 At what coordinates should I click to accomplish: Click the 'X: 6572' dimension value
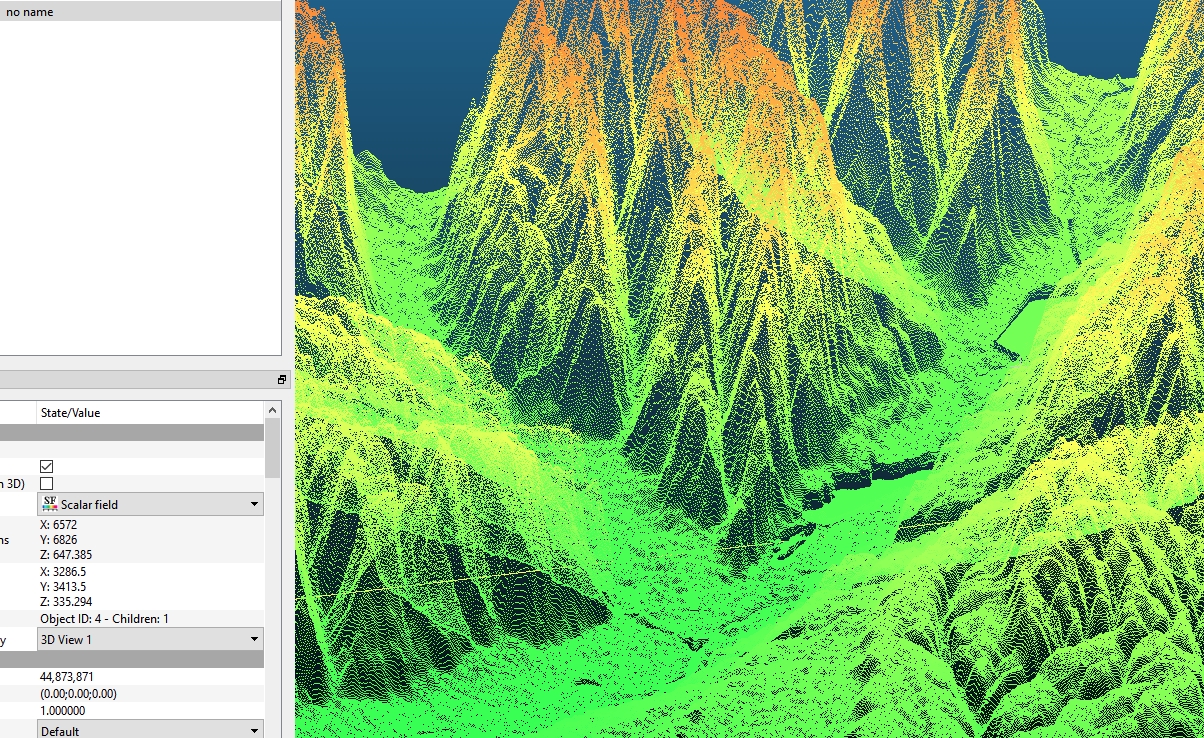tap(58, 524)
